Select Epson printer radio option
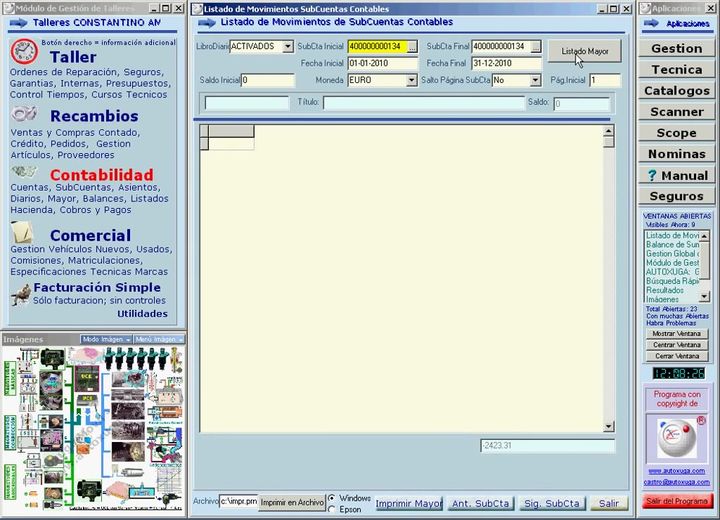The height and width of the screenshot is (520, 720). 332,509
